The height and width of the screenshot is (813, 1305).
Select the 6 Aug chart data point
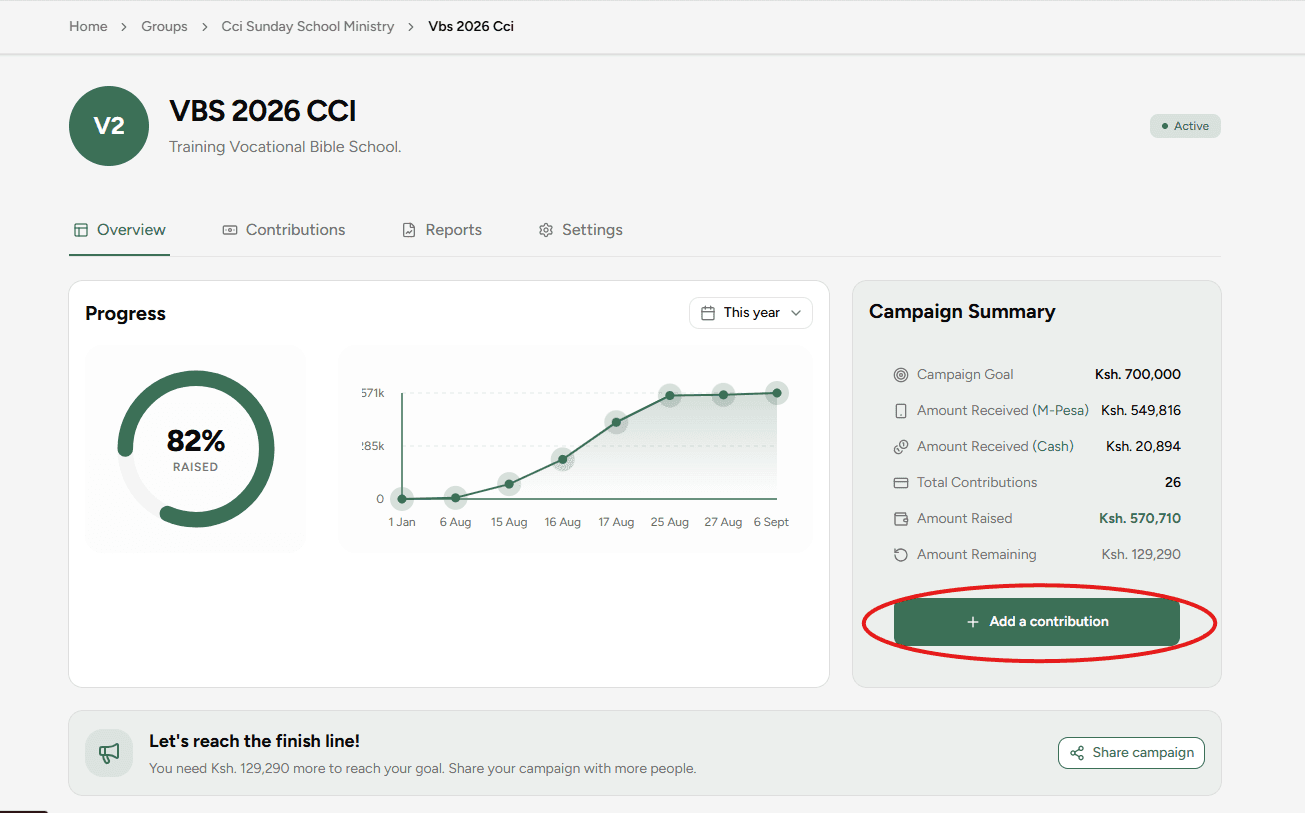click(x=456, y=497)
